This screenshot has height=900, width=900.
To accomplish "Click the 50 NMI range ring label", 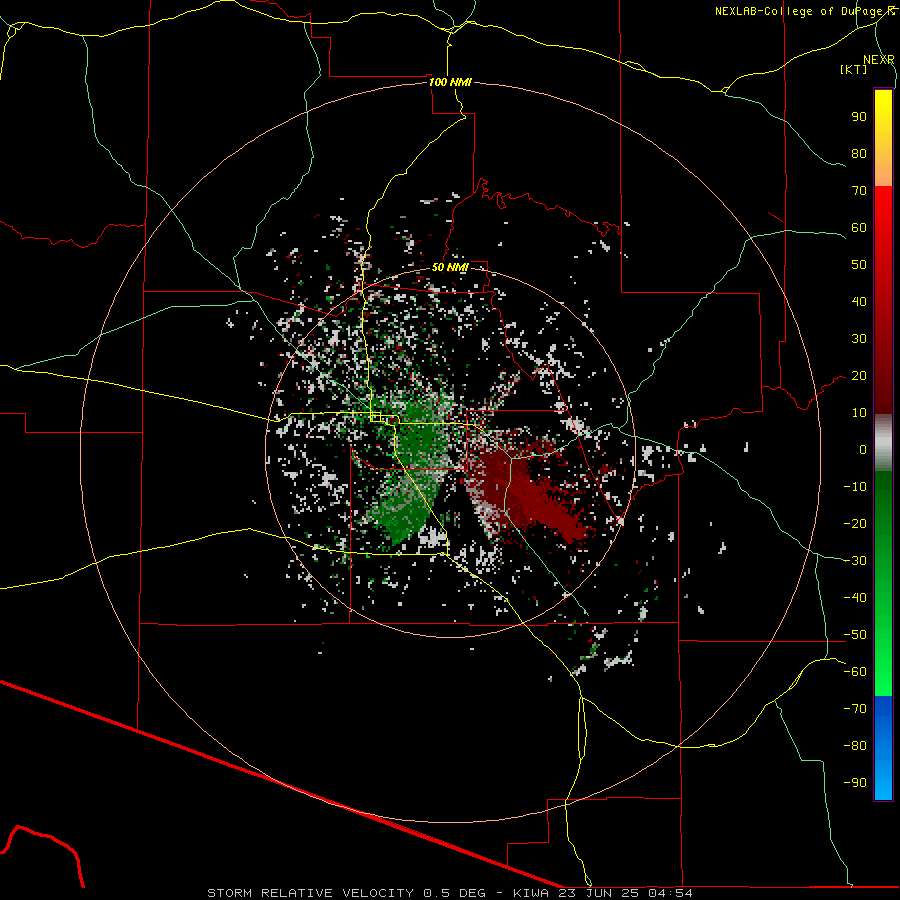I will (x=450, y=267).
